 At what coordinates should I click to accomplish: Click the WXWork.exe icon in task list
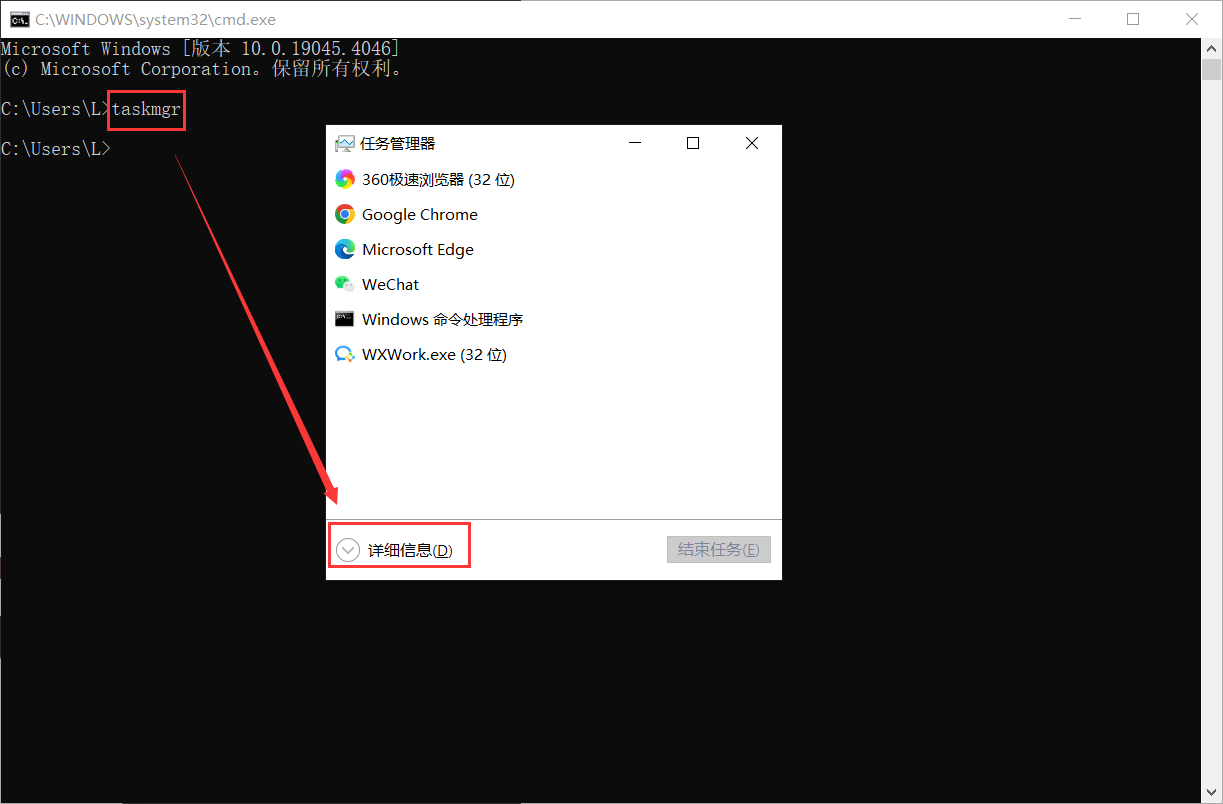coord(345,354)
